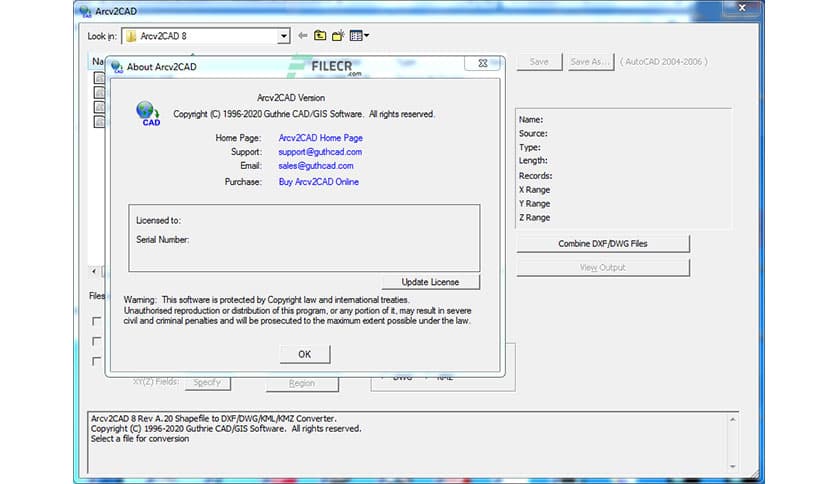Confirm the dialog with OK
This screenshot has width=836, height=484.
pyautogui.click(x=304, y=354)
